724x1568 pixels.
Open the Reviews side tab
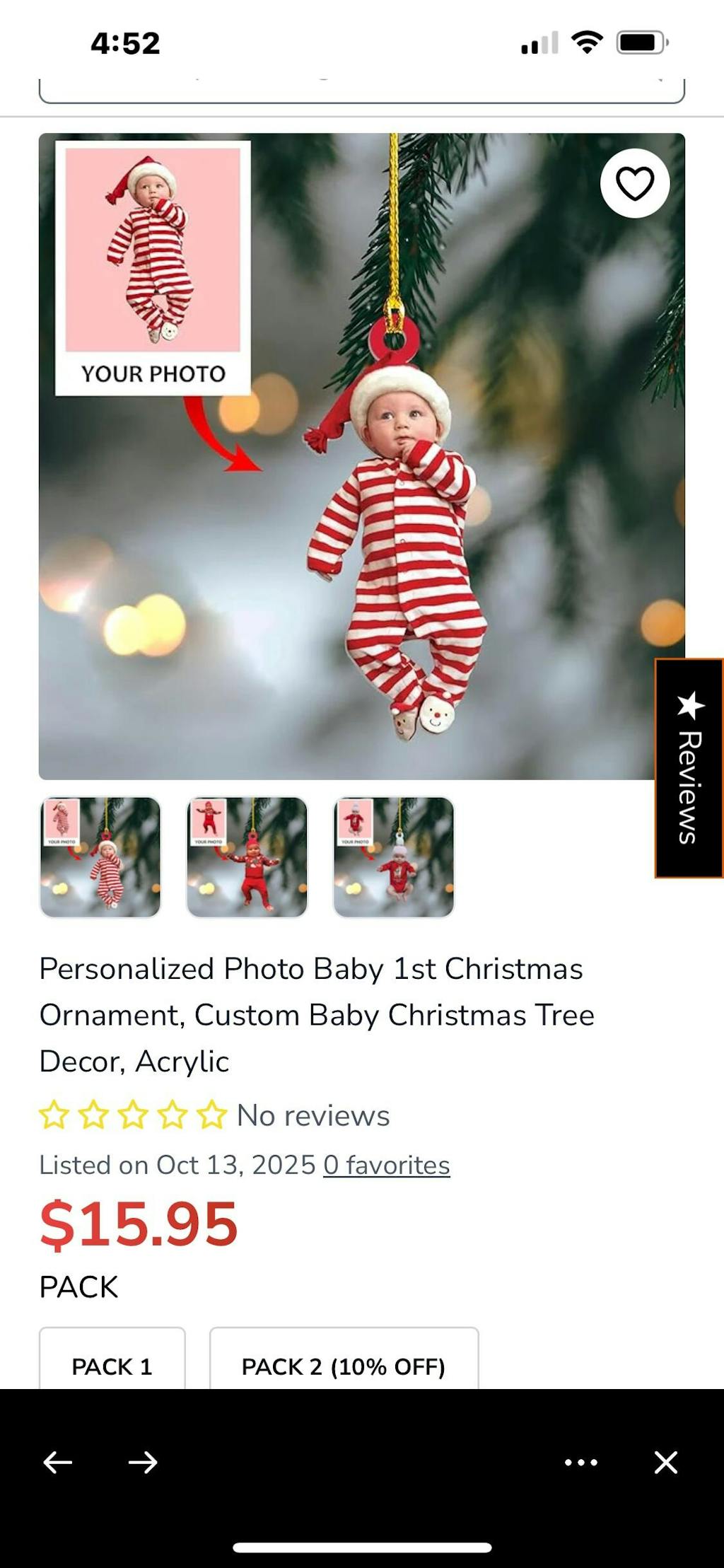[689, 768]
